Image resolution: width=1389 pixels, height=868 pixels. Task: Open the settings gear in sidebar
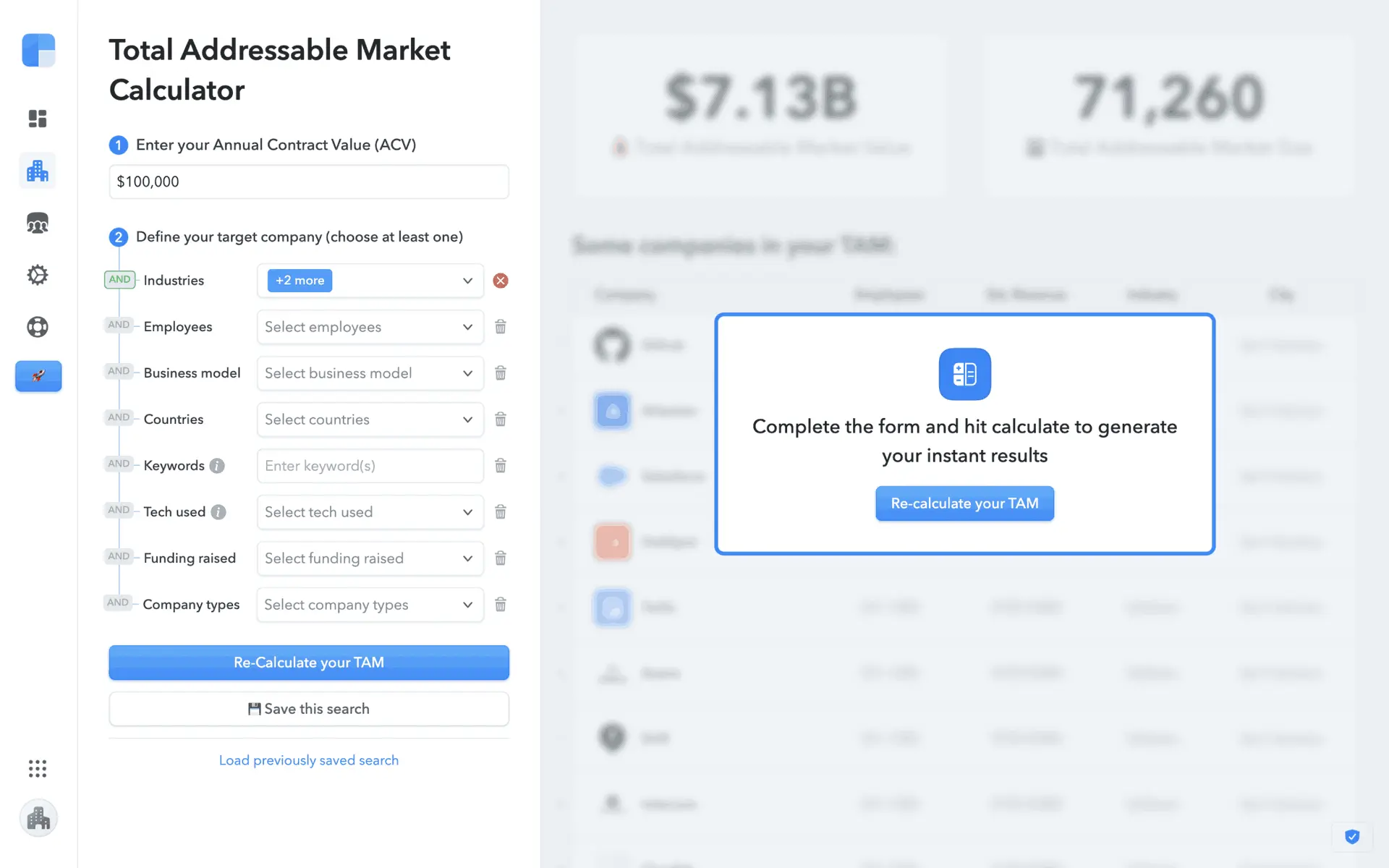pyautogui.click(x=38, y=275)
